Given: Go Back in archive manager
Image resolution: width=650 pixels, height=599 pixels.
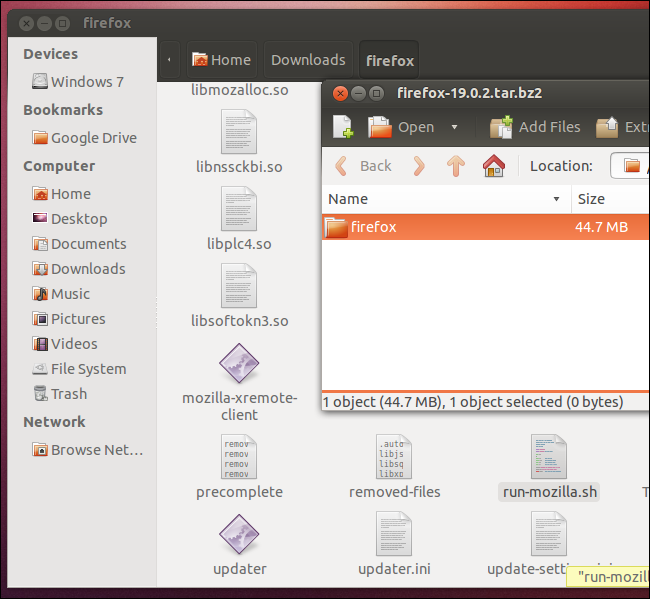Looking at the screenshot, I should point(363,166).
